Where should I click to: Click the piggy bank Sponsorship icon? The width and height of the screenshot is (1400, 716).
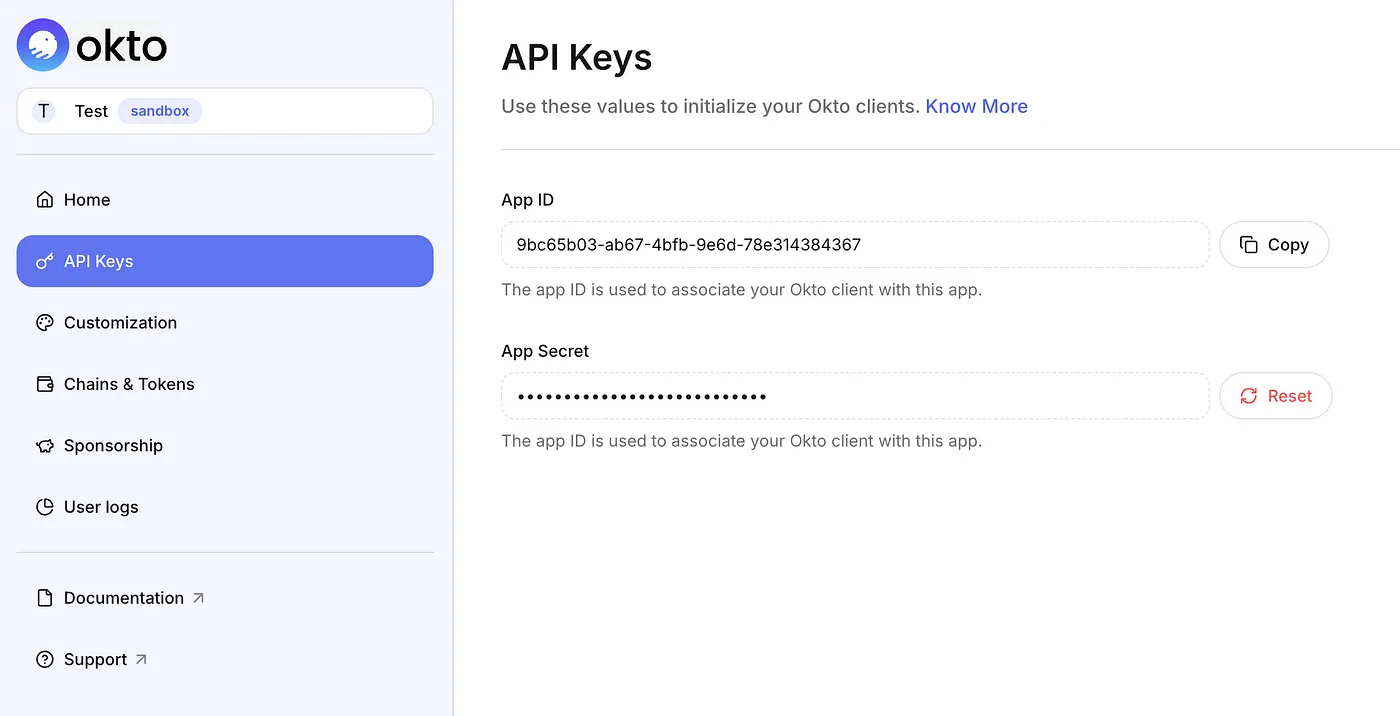[x=45, y=445]
